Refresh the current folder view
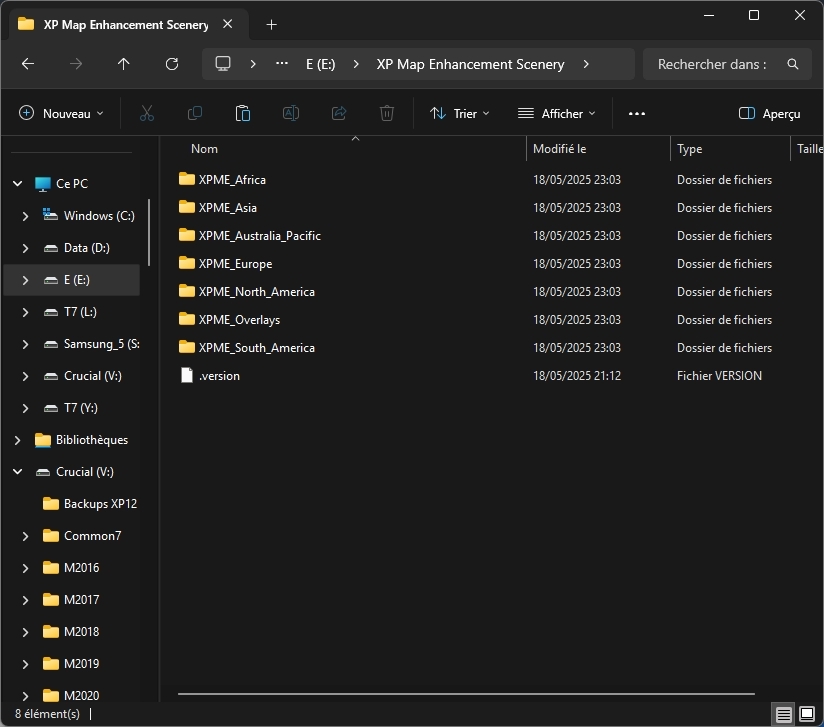The image size is (824, 727). click(172, 64)
